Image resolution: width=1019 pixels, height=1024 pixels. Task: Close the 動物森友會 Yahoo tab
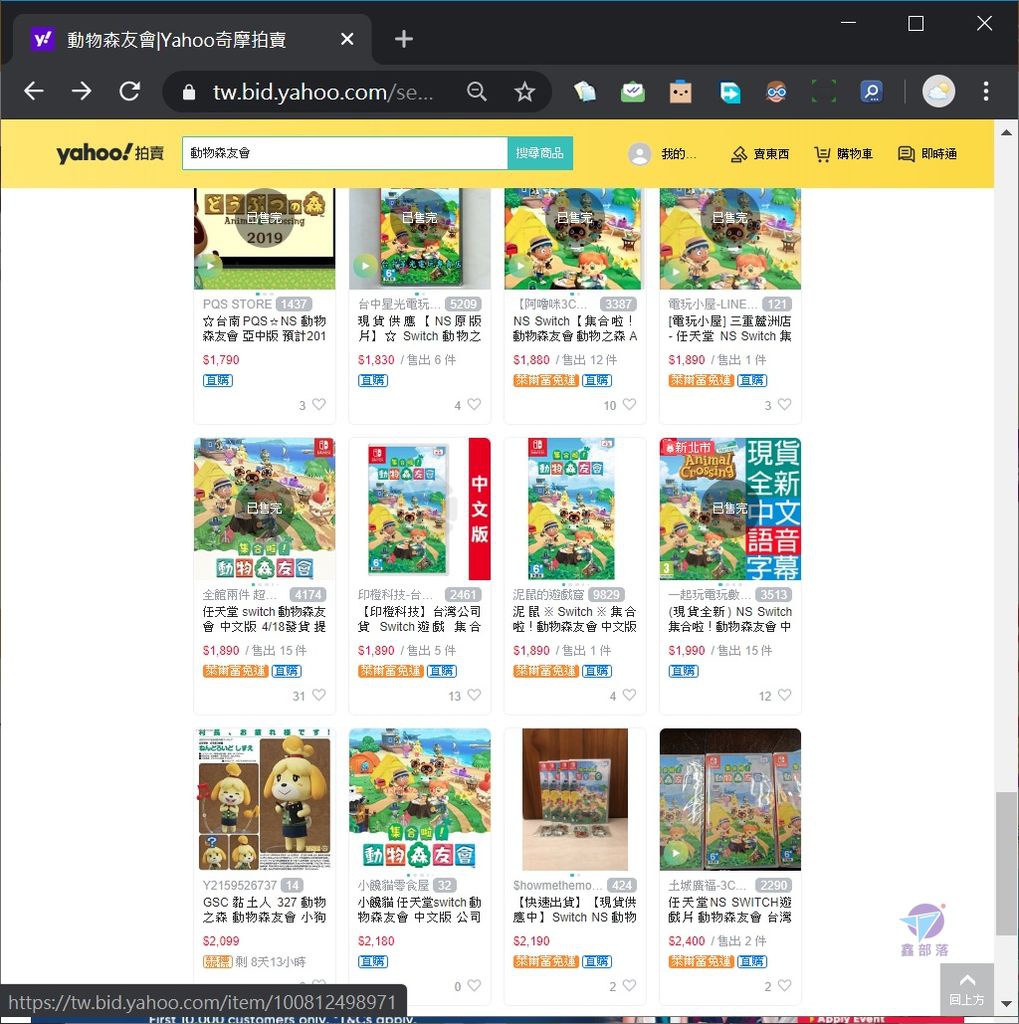[x=348, y=39]
